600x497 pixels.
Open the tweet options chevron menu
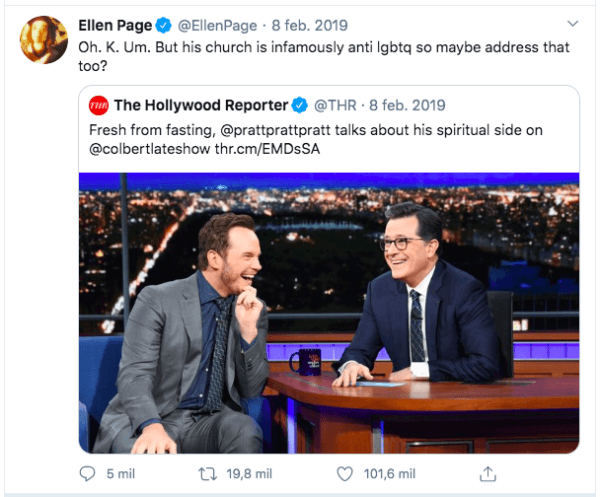click(572, 24)
